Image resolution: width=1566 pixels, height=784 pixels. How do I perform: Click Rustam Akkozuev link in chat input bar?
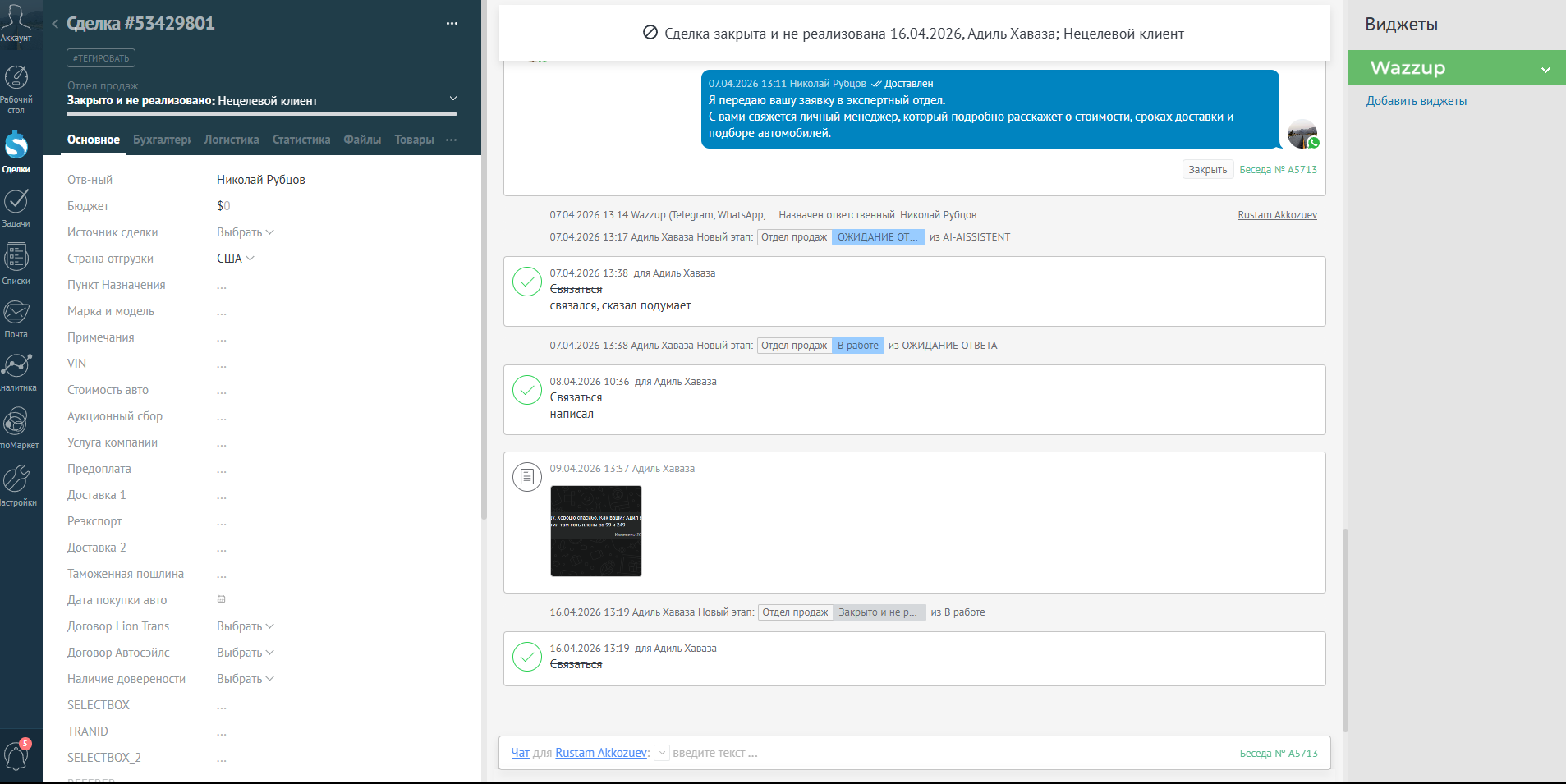[x=601, y=753]
